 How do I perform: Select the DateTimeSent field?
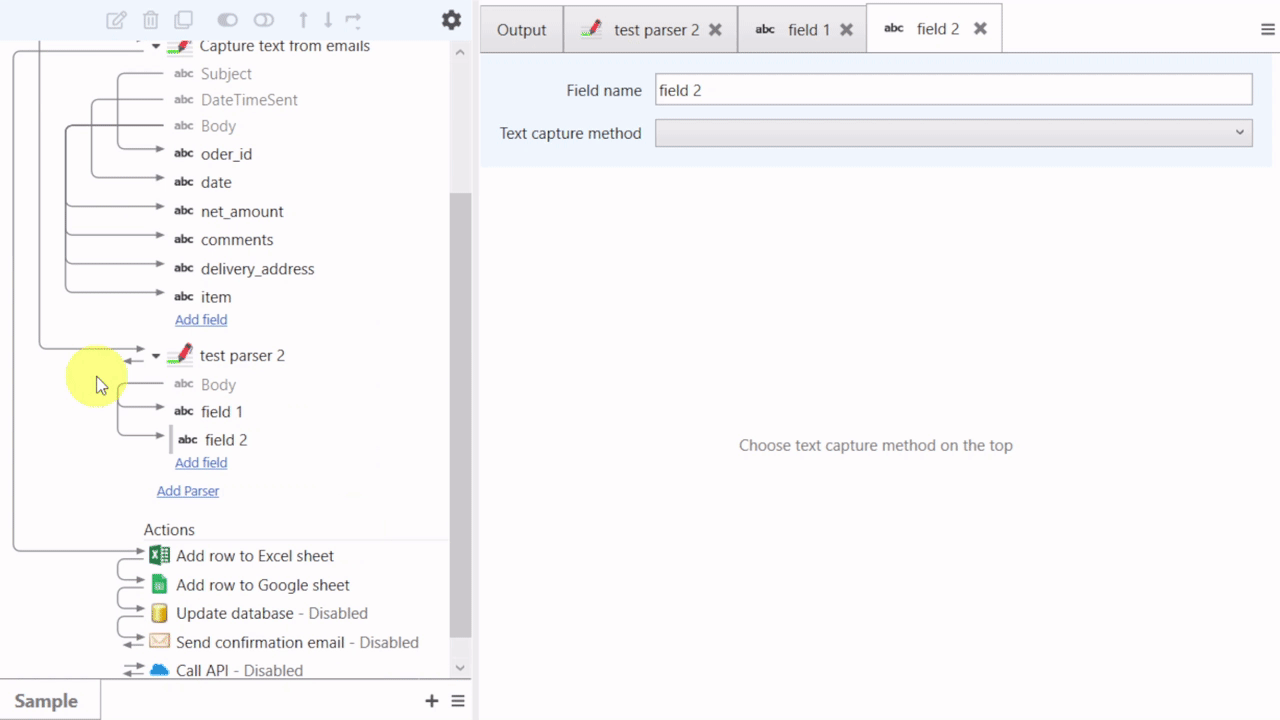(249, 100)
